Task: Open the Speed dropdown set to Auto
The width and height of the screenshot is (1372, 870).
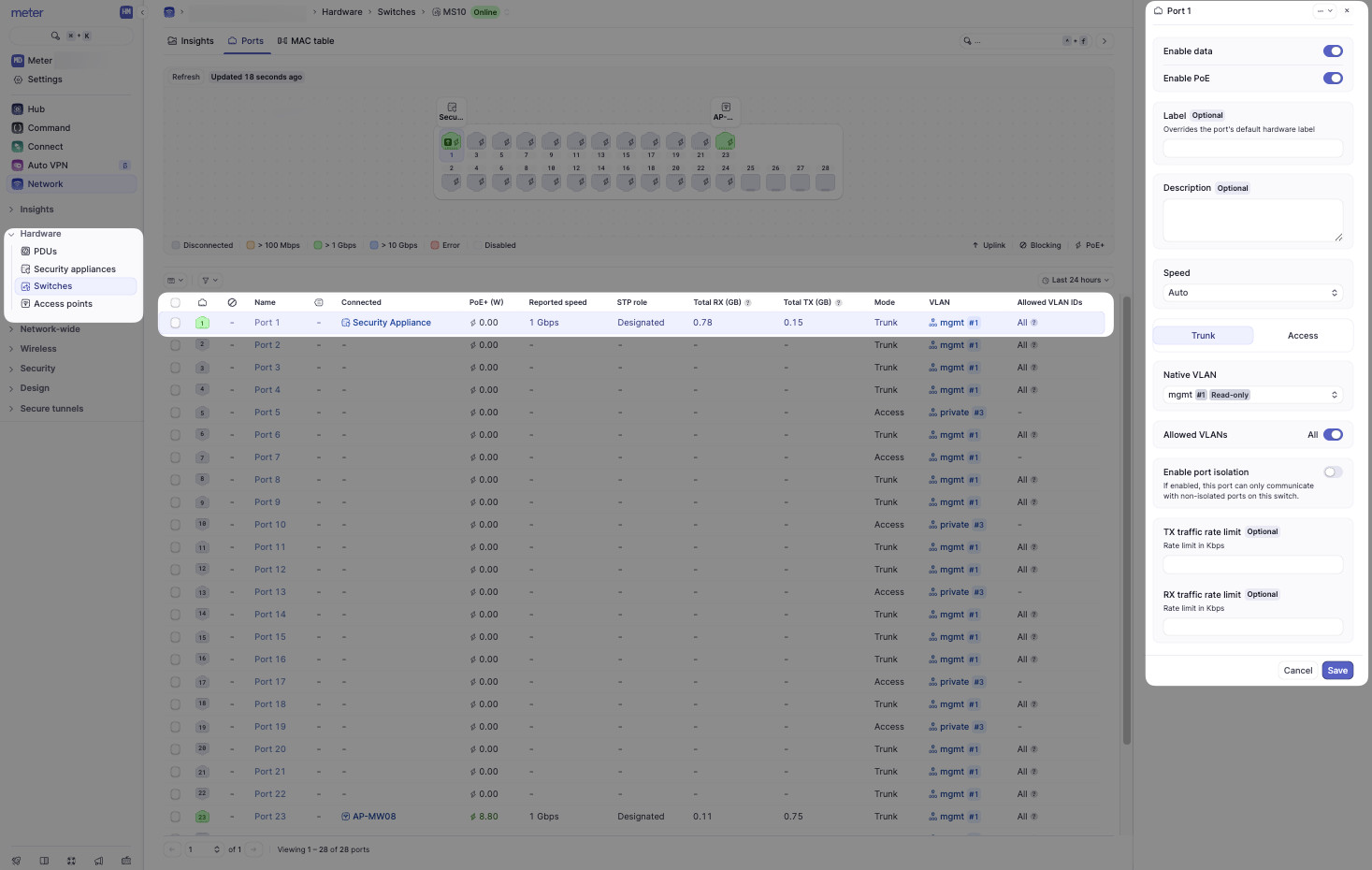Action: pos(1252,292)
